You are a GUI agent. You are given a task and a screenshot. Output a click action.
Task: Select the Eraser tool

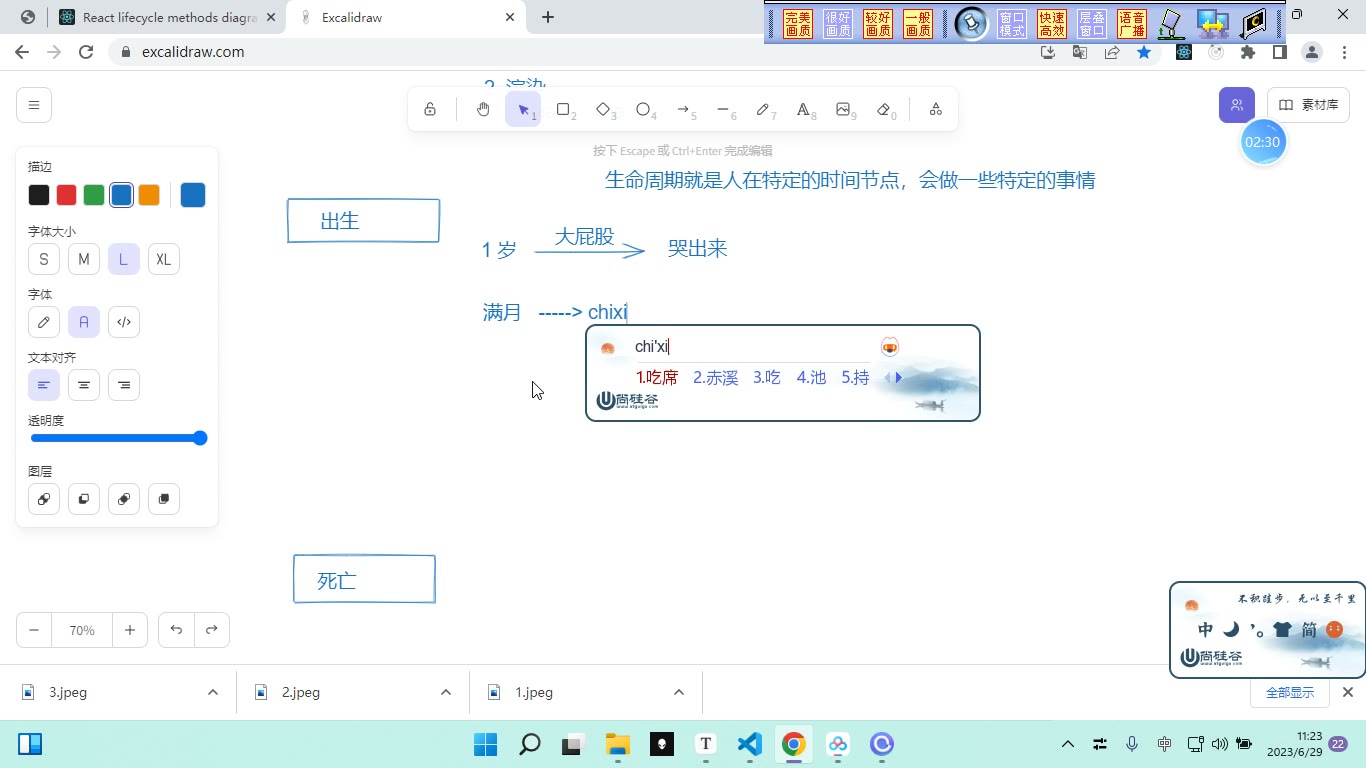[x=883, y=109]
